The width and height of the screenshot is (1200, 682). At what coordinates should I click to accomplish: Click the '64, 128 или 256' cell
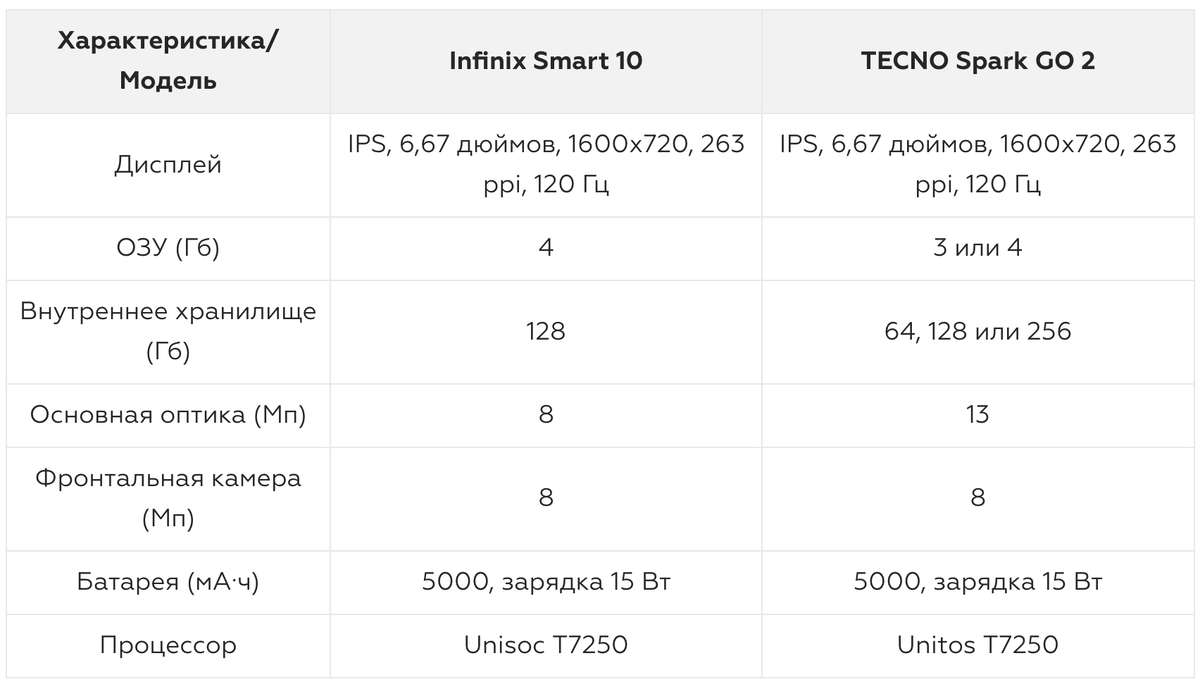pos(978,331)
